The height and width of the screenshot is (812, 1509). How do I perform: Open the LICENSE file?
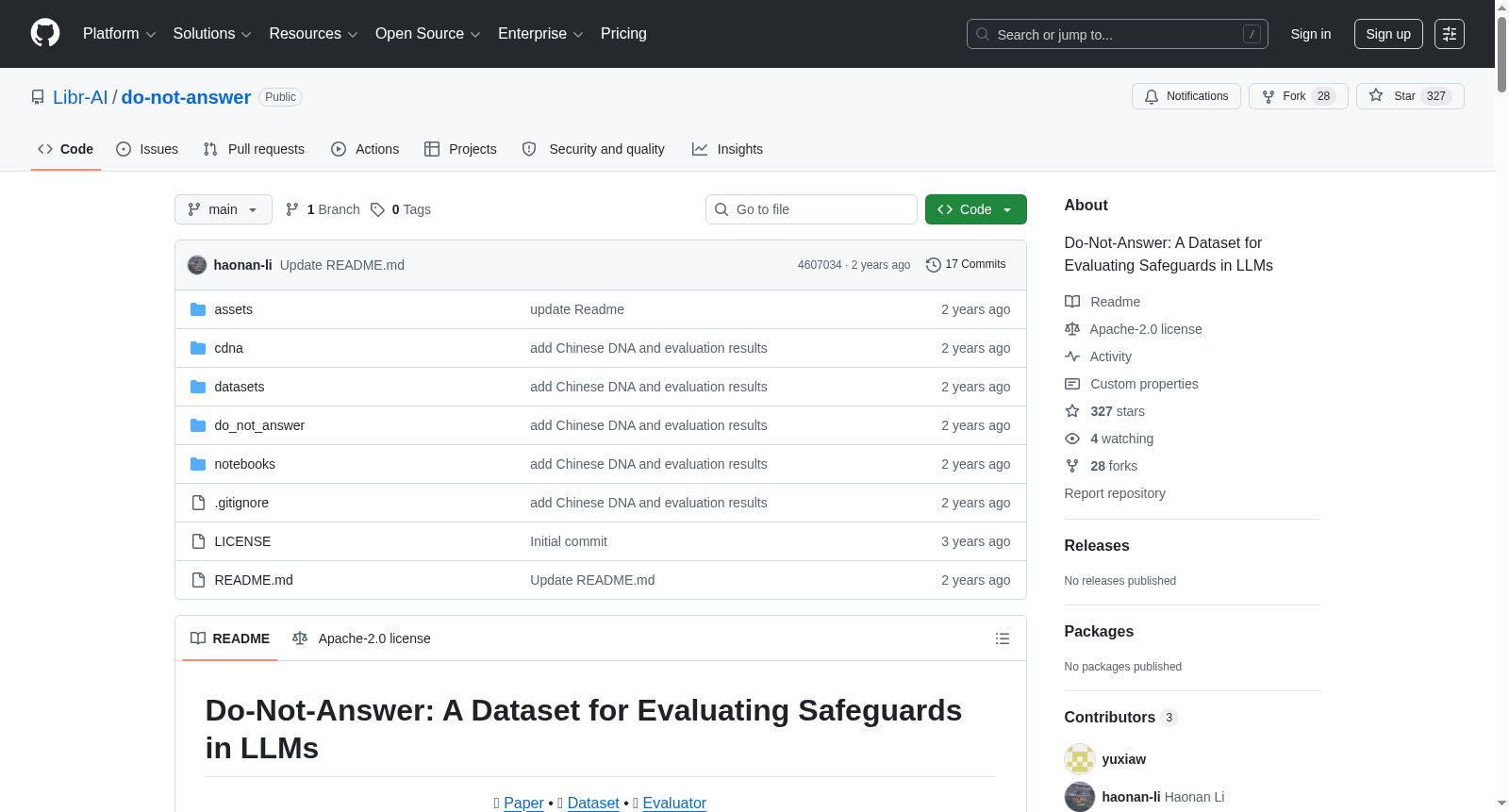242,541
